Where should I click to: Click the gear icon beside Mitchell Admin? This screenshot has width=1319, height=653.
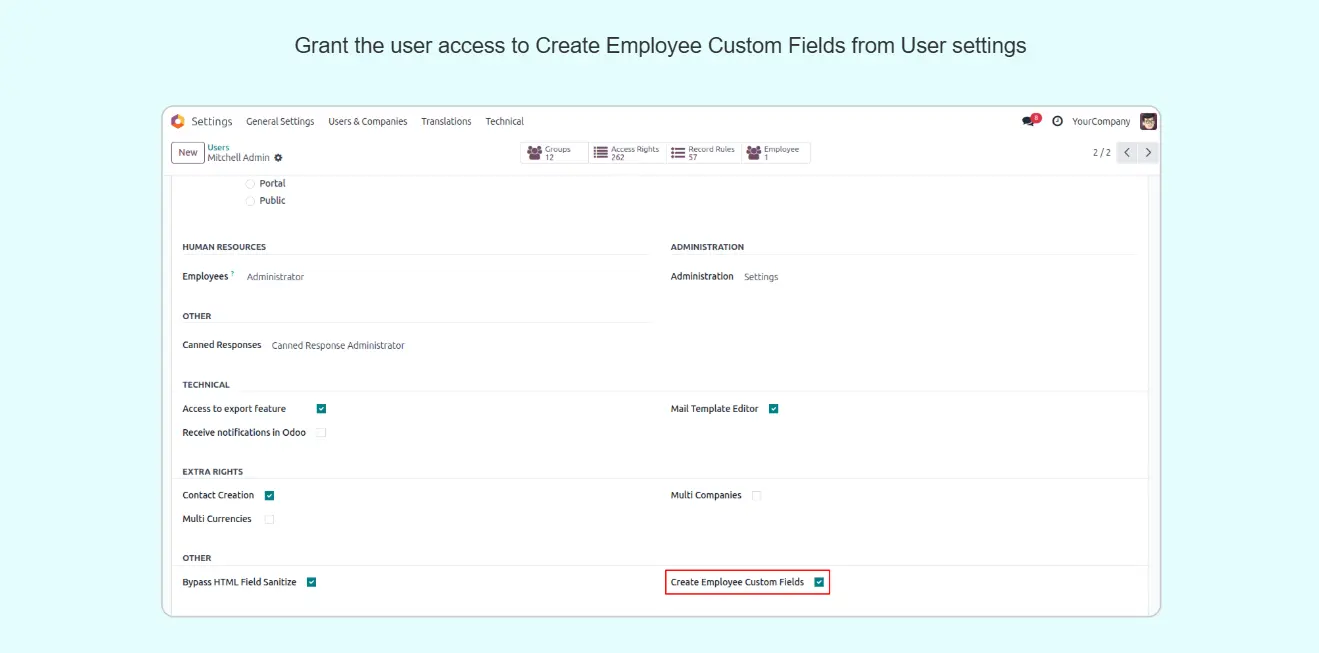click(x=279, y=158)
